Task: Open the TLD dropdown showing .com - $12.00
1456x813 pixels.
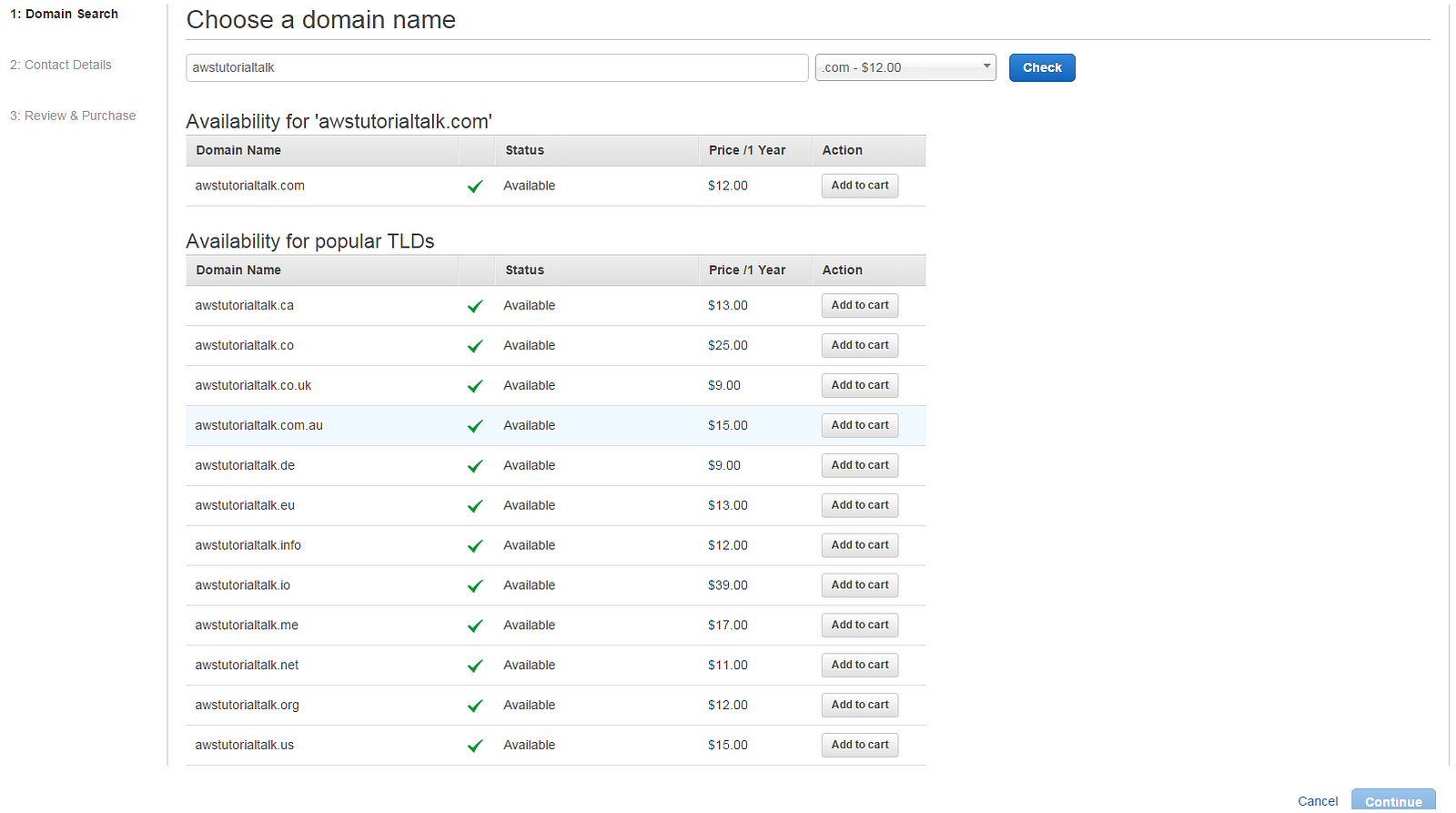Action: (905, 67)
